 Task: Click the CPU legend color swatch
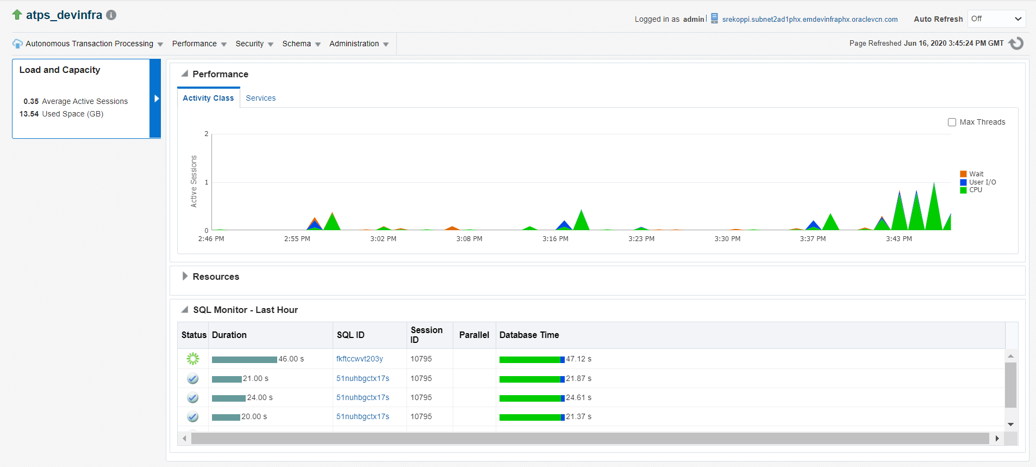click(963, 190)
